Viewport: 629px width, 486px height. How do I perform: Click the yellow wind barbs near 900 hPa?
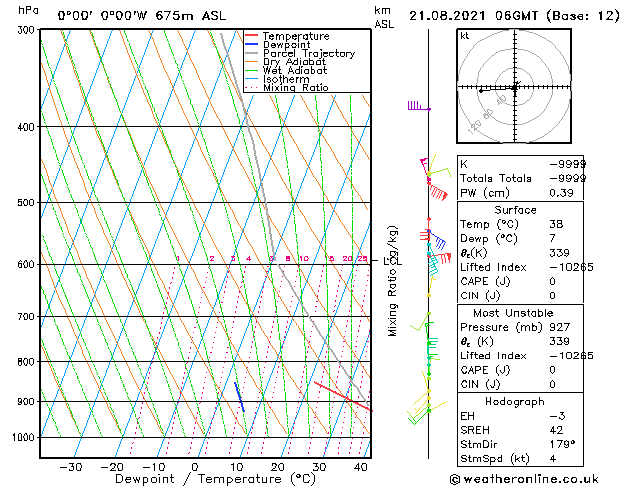click(x=421, y=411)
